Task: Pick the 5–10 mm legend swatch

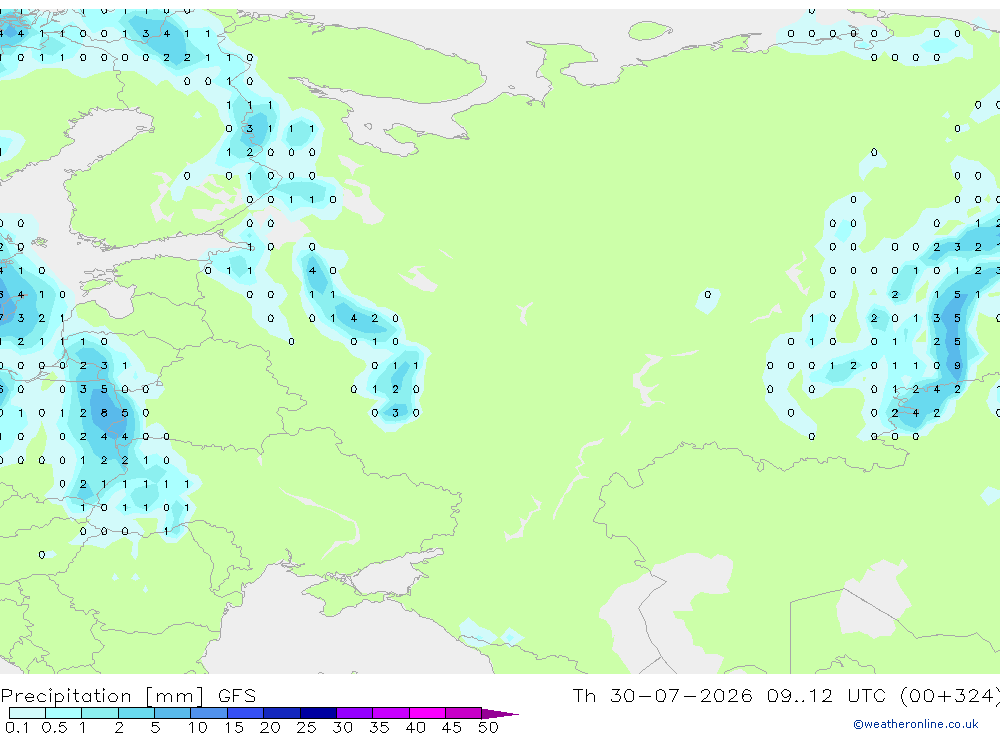Action: pyautogui.click(x=172, y=713)
